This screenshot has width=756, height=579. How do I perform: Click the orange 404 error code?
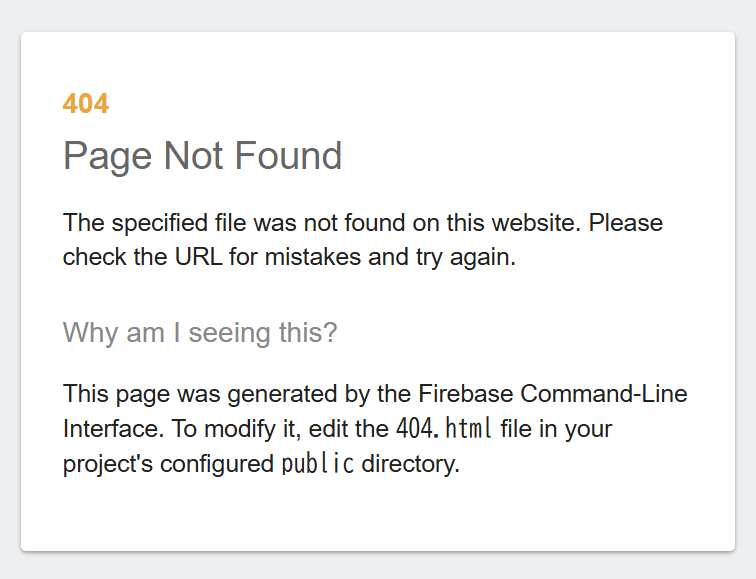pos(85,104)
